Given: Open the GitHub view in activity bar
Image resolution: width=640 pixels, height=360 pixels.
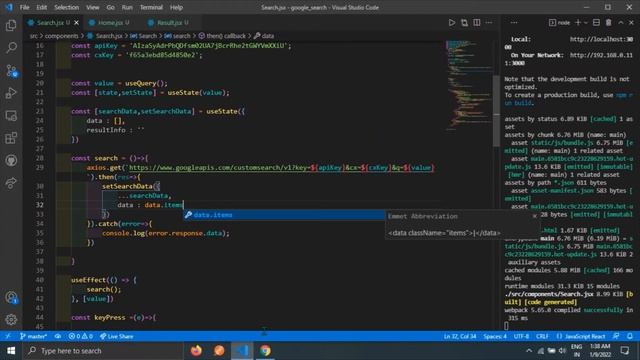Looking at the screenshot, I should pos(11,160).
